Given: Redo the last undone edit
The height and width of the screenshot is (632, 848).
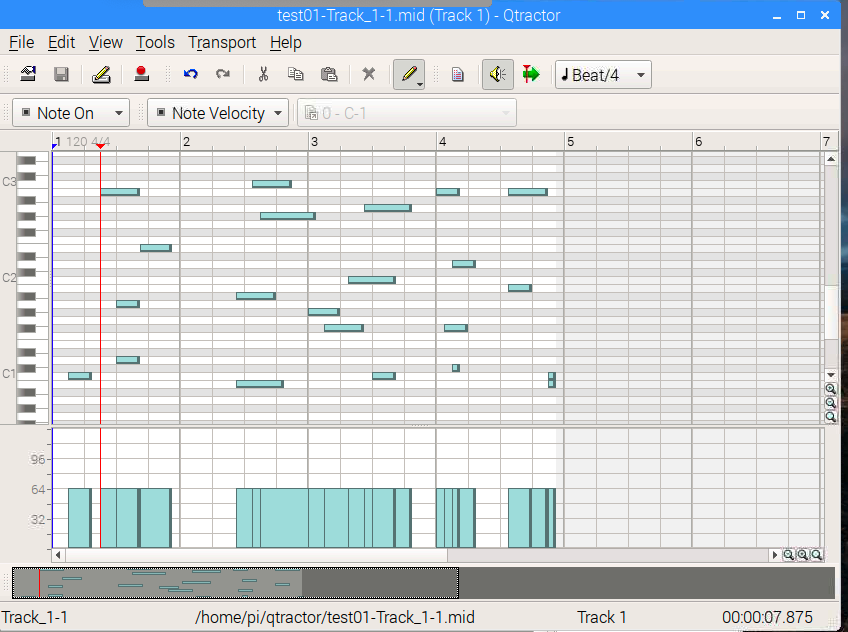Looking at the screenshot, I should pos(223,74).
